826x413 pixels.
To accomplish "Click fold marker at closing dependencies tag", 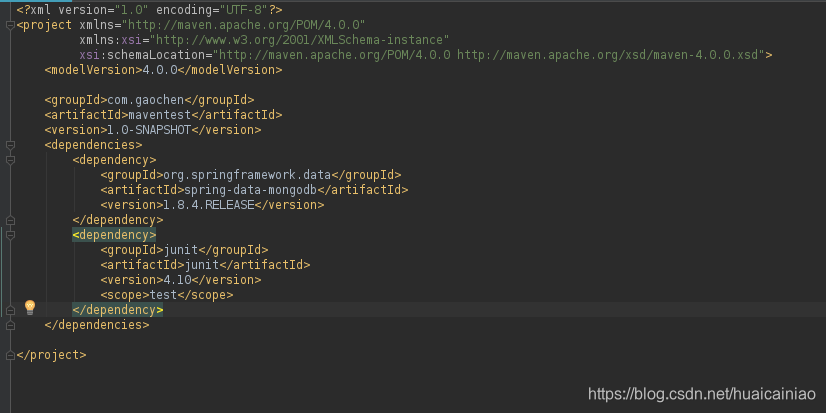I will (10, 326).
